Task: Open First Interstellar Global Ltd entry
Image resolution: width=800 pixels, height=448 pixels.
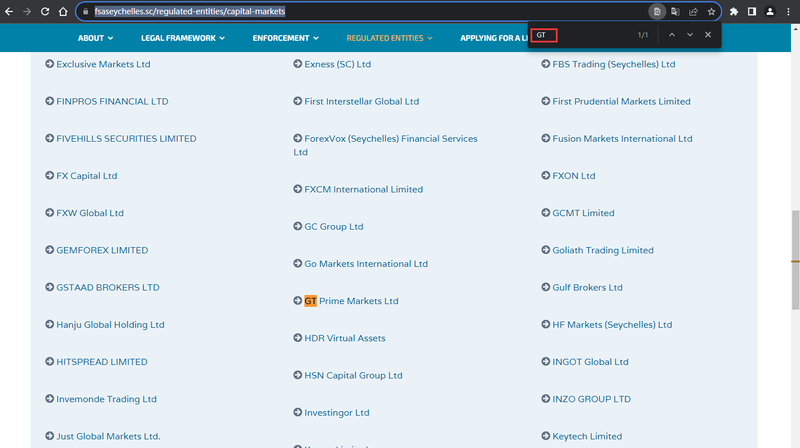Action: pos(361,102)
